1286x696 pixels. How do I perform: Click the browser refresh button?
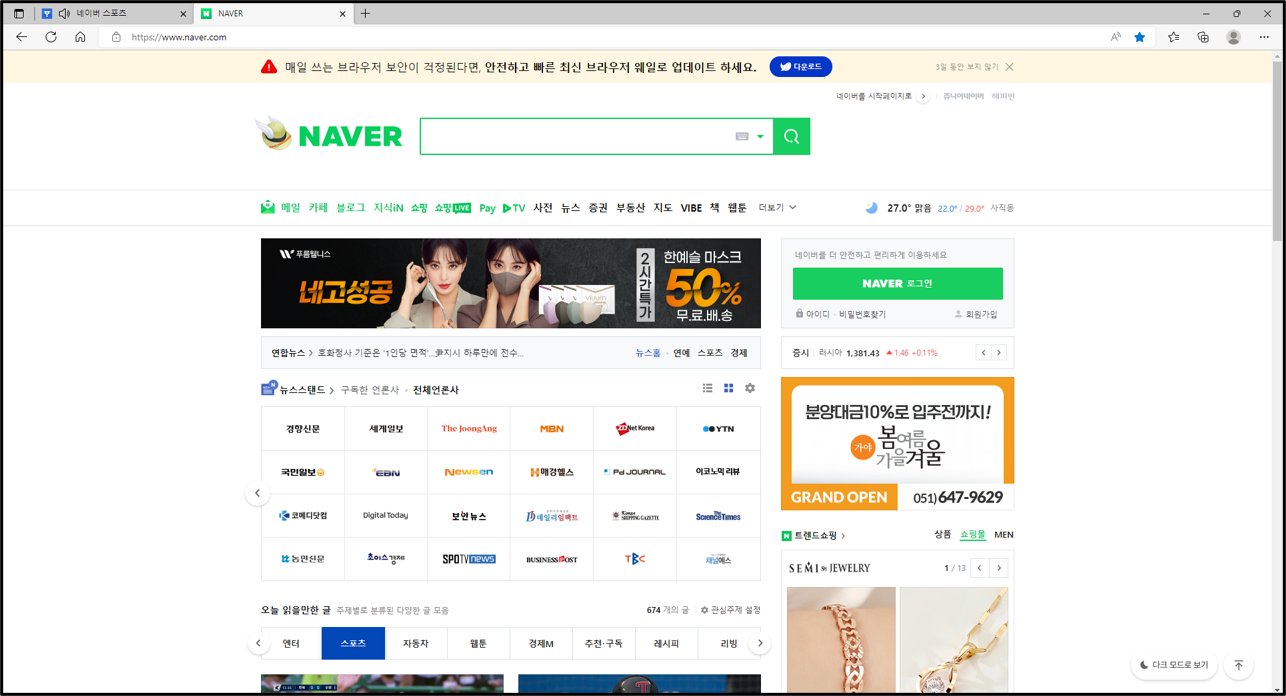click(51, 37)
